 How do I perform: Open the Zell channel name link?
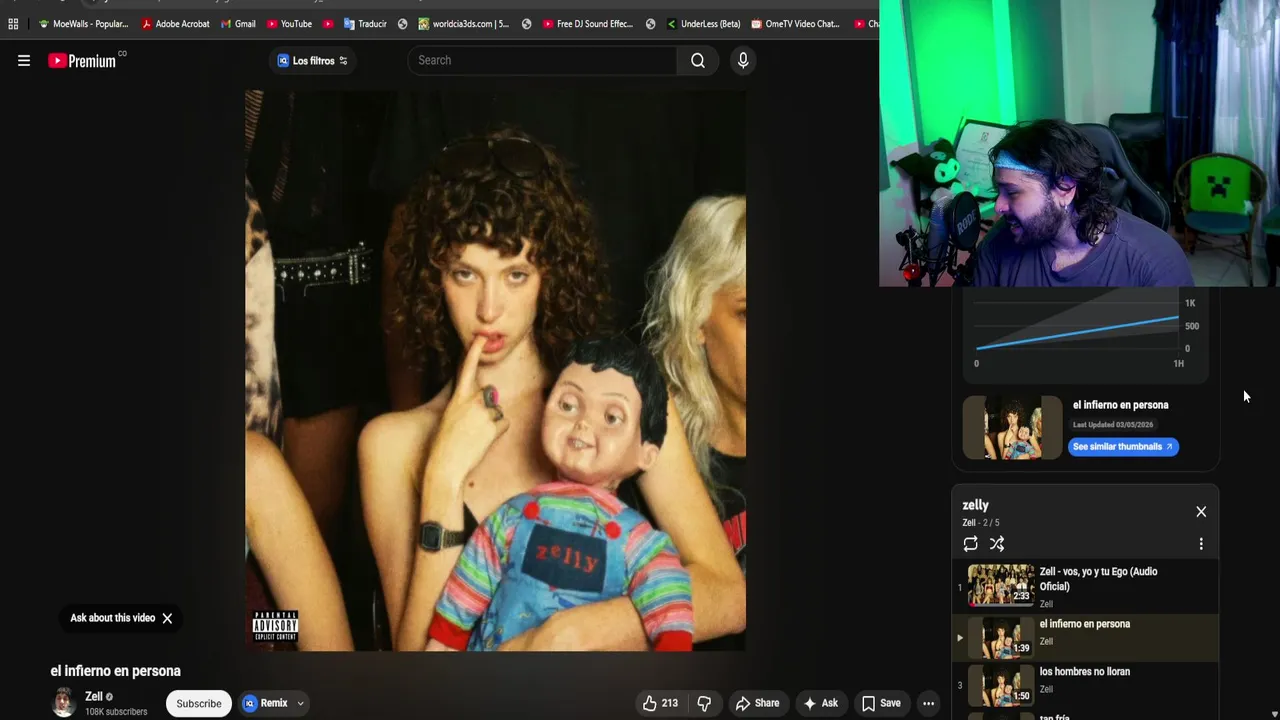pos(94,697)
